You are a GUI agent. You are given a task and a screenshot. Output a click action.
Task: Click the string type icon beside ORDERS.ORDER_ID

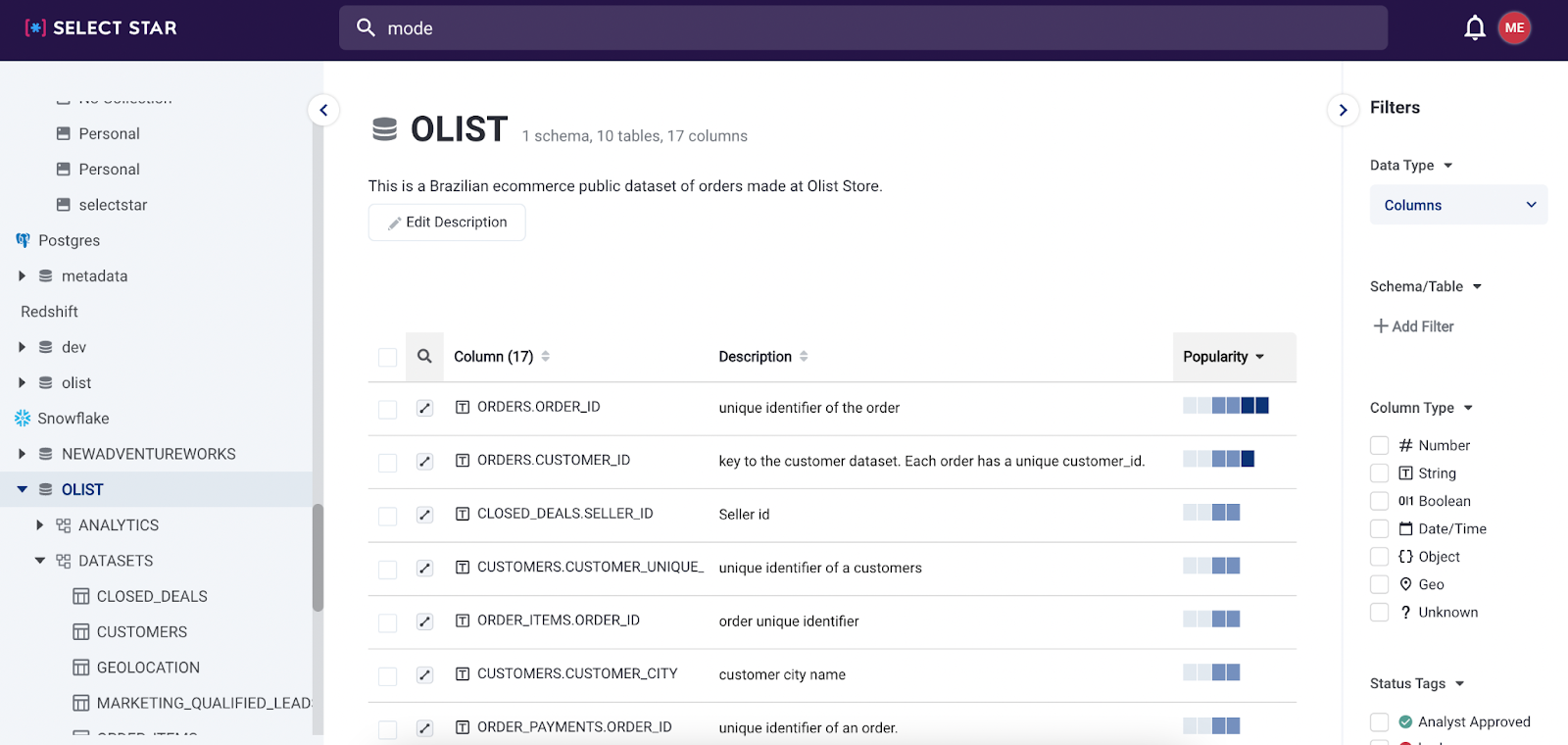pos(463,407)
